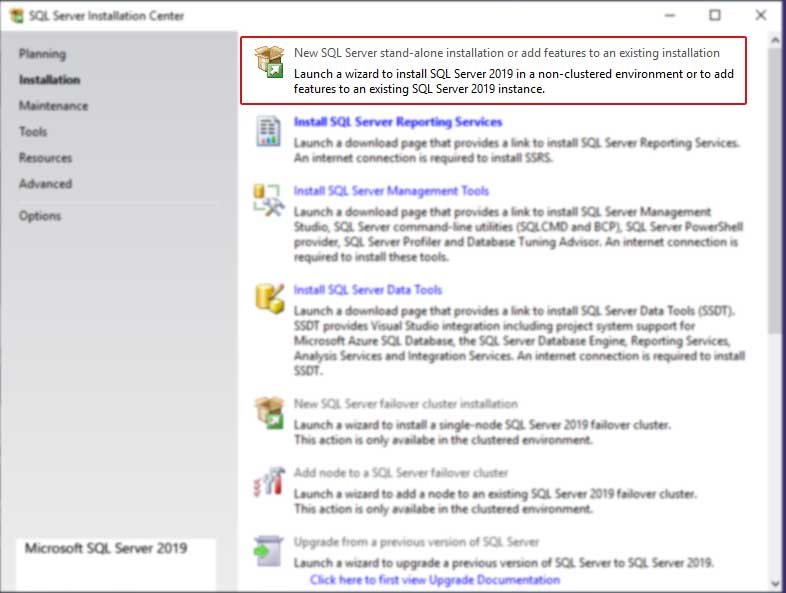Open the Planning section
The image size is (786, 593).
(42, 54)
